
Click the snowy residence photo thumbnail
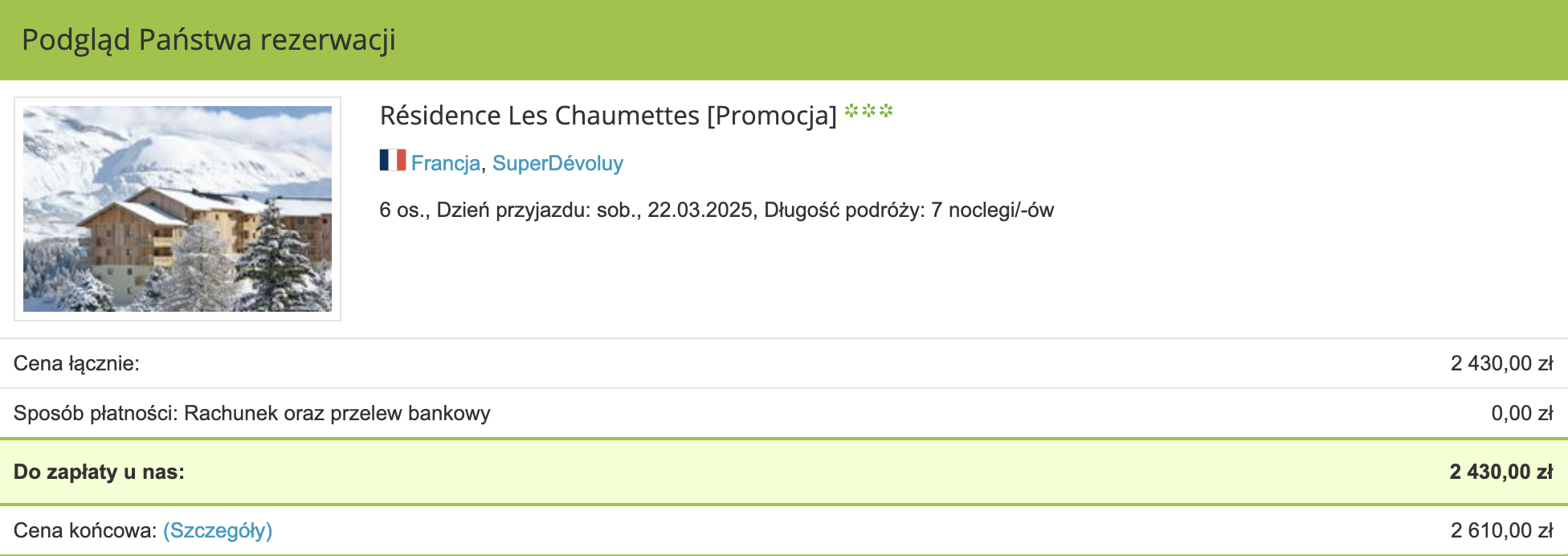point(178,209)
